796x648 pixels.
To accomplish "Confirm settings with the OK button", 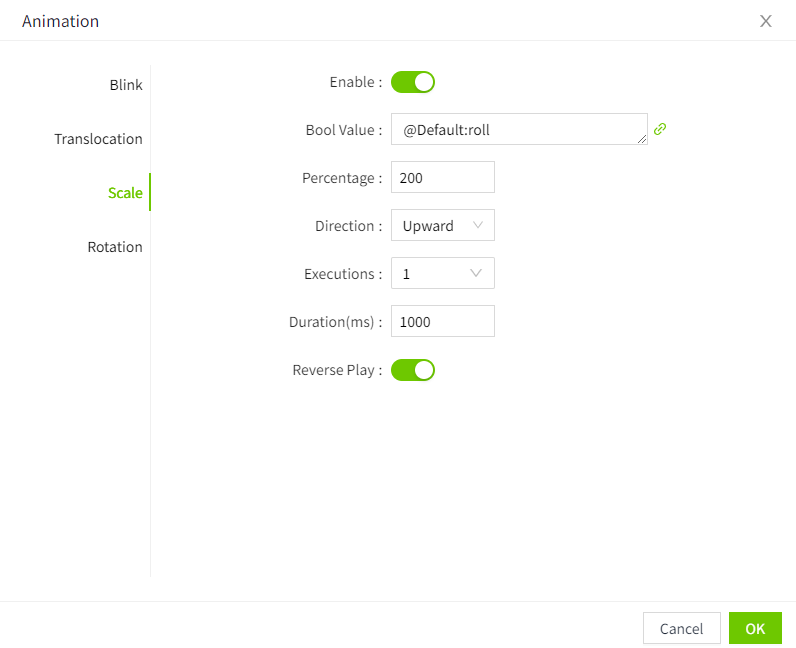I will click(755, 628).
